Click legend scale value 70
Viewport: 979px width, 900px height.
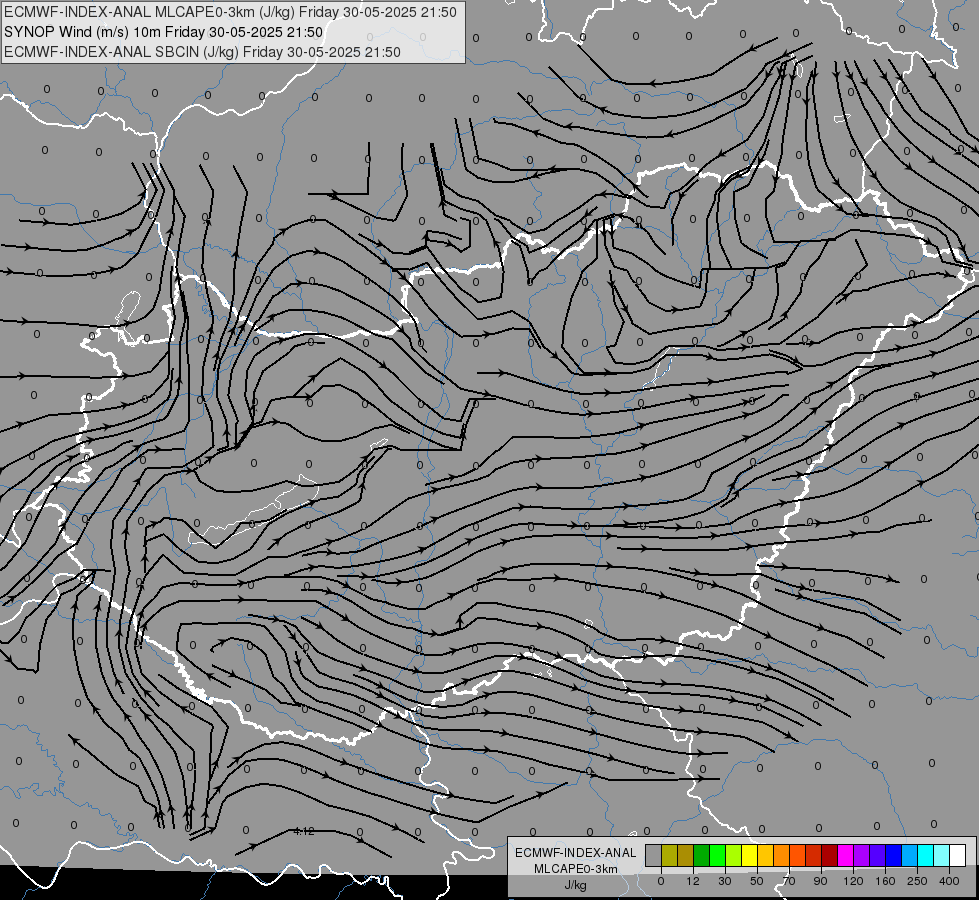pyautogui.click(x=789, y=881)
